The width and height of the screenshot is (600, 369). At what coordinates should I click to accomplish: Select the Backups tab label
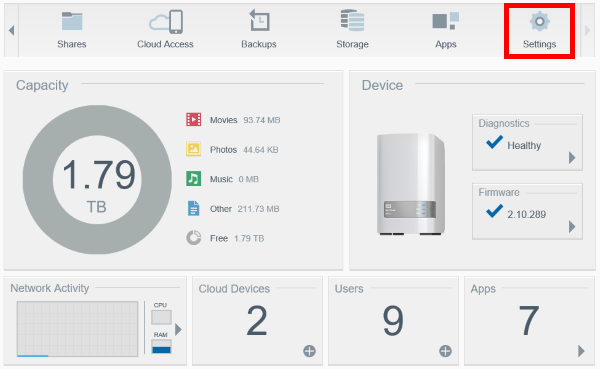click(x=259, y=44)
